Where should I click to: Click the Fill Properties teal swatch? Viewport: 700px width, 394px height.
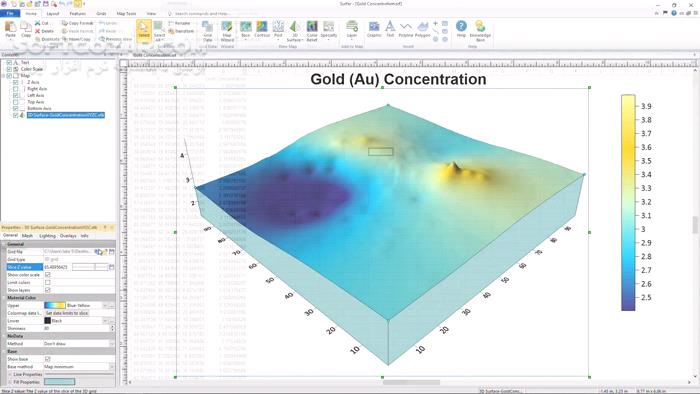click(x=59, y=382)
